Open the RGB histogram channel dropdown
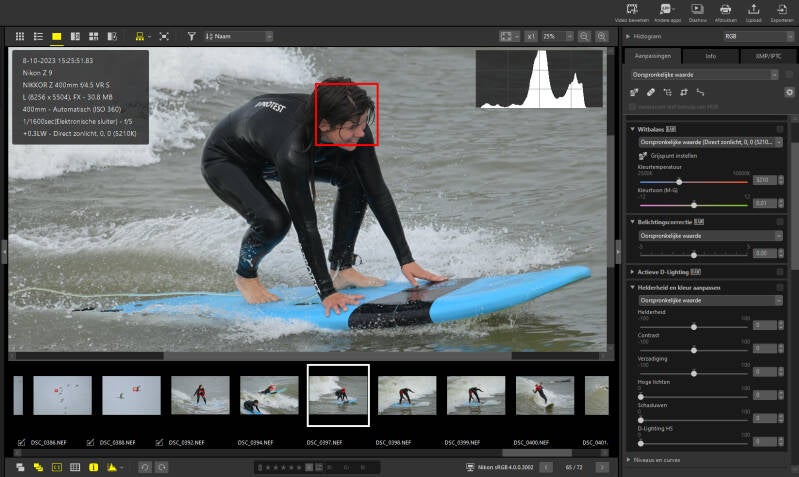Screen dimensions: 799x477 (758, 36)
